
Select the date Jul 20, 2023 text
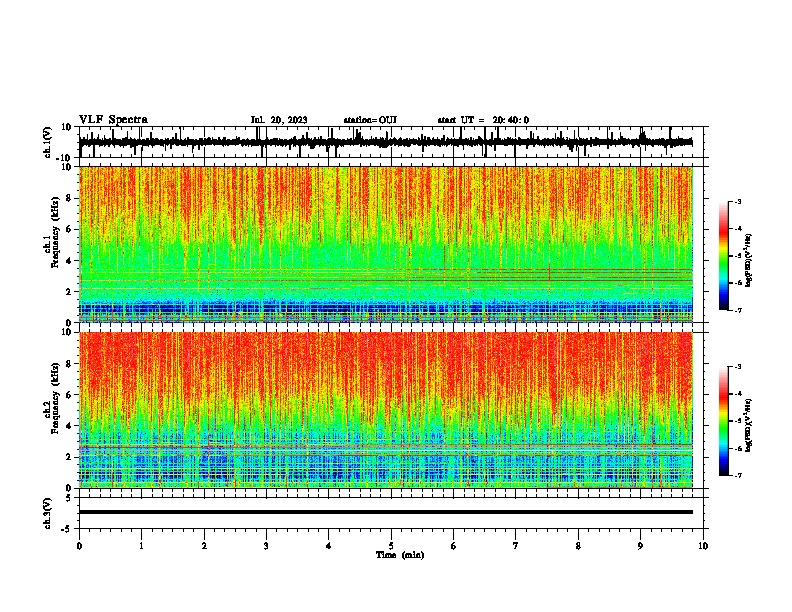coord(279,120)
